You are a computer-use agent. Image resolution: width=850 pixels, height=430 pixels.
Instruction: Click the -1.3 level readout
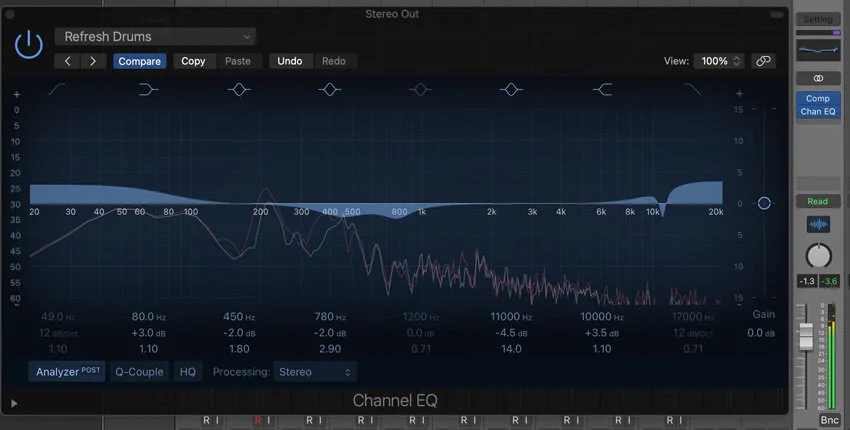click(807, 281)
